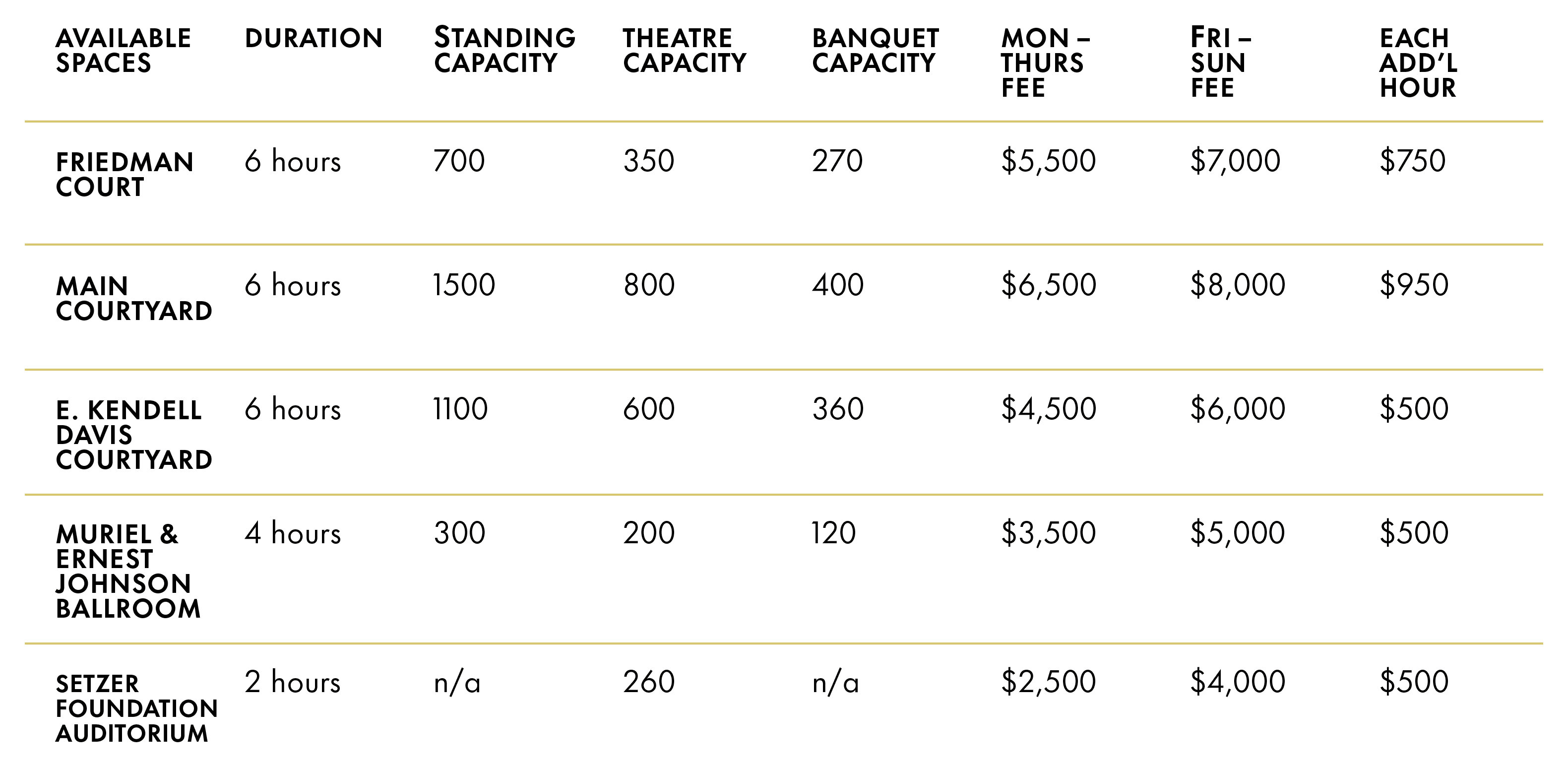
Task: Click the Banquet Capacity column header
Action: 876,51
